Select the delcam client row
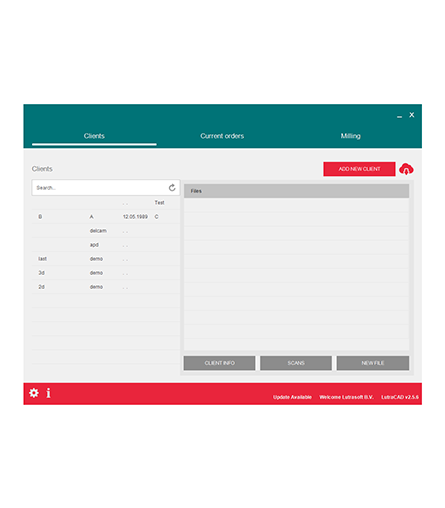 106,231
